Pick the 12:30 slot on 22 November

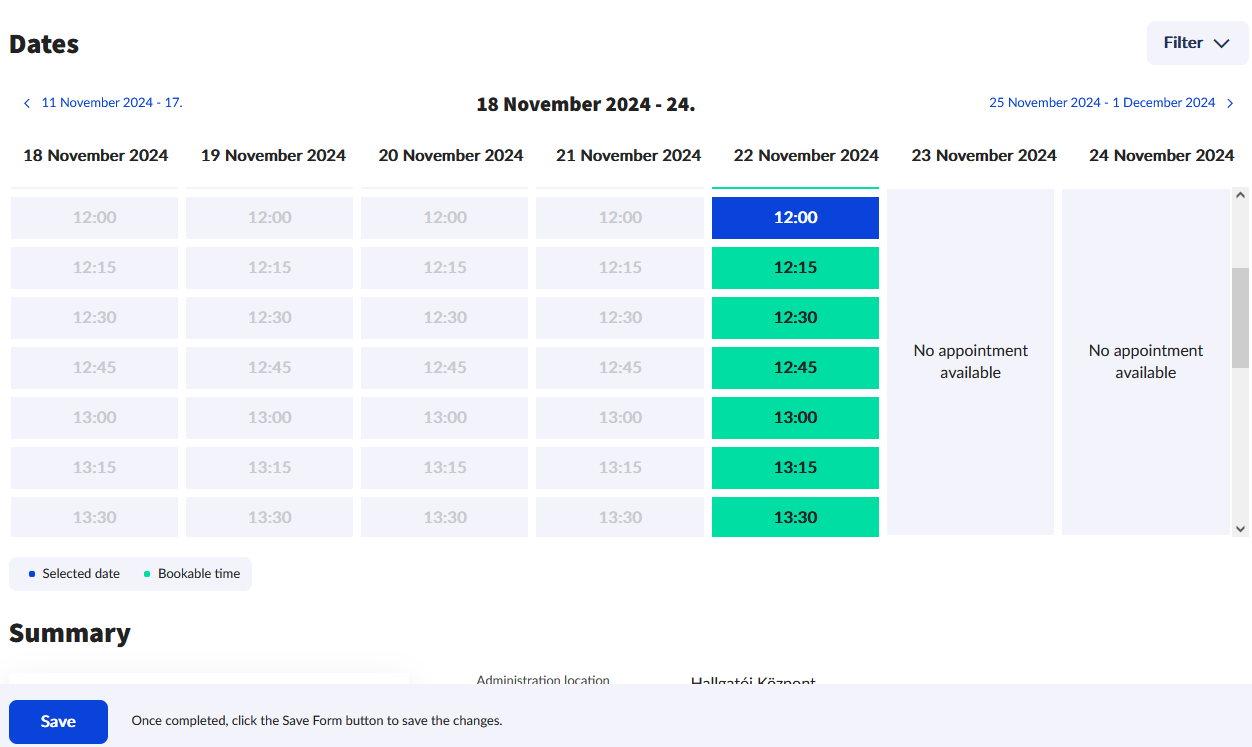(x=795, y=318)
